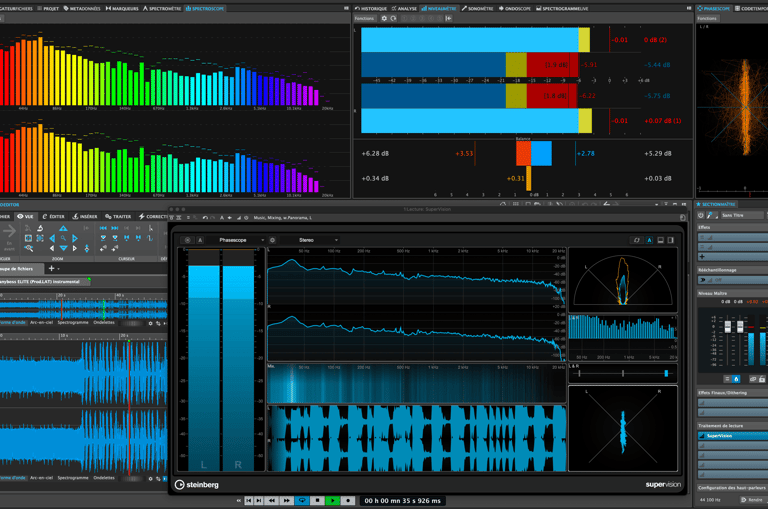768x509 pixels.
Task: Select Spectrogramme view in overview
Action: click(73, 322)
